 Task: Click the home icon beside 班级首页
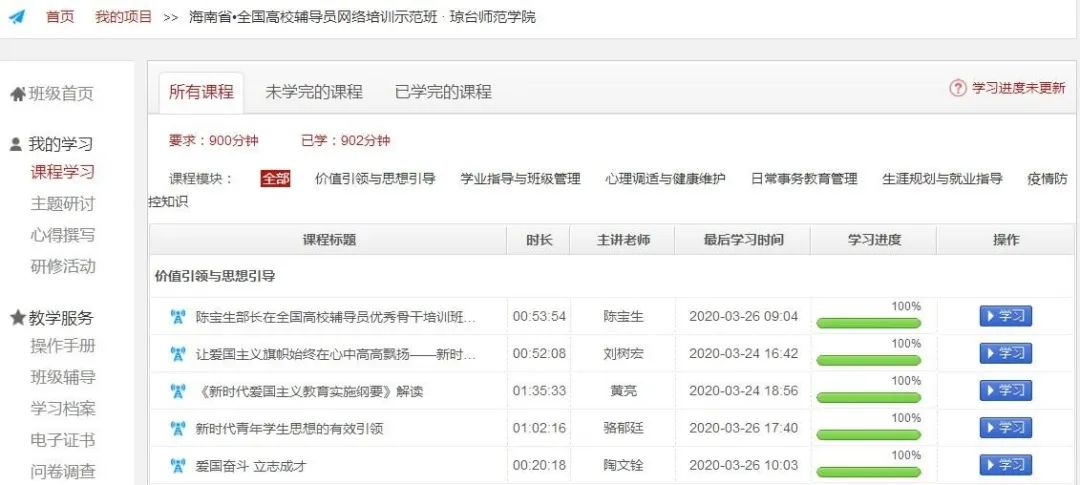click(17, 94)
